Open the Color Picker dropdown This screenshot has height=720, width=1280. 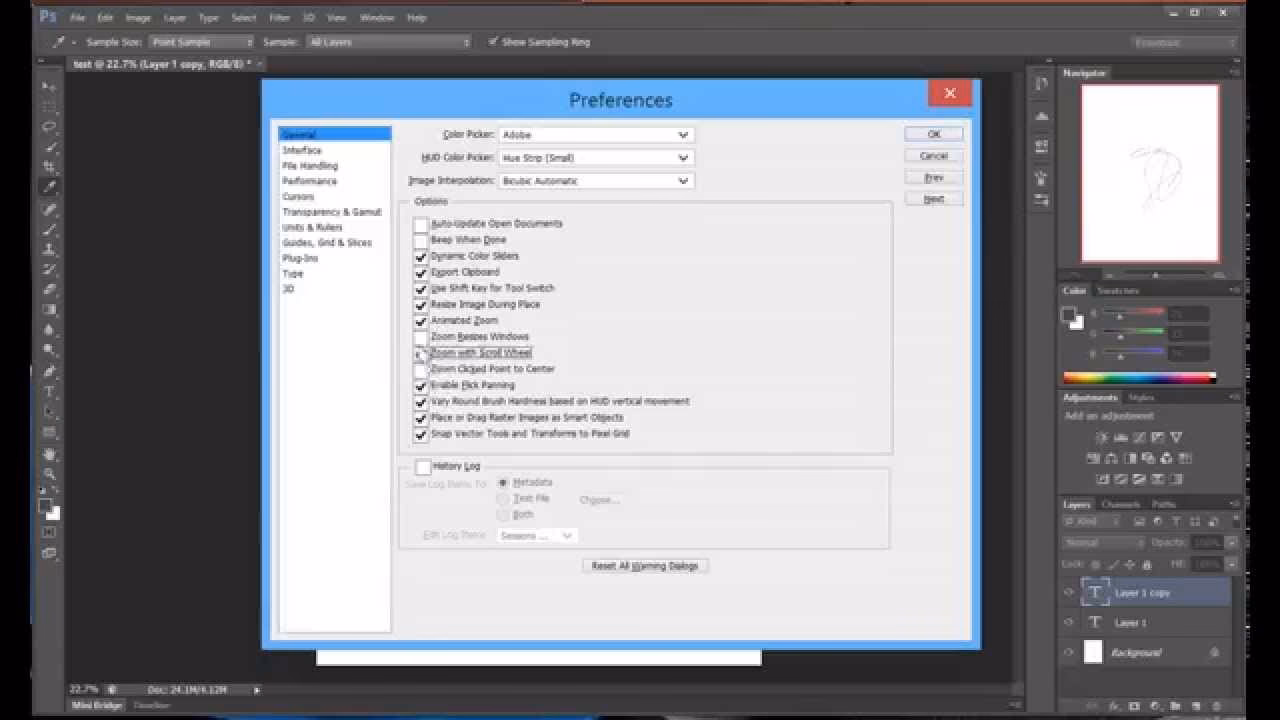tap(596, 135)
